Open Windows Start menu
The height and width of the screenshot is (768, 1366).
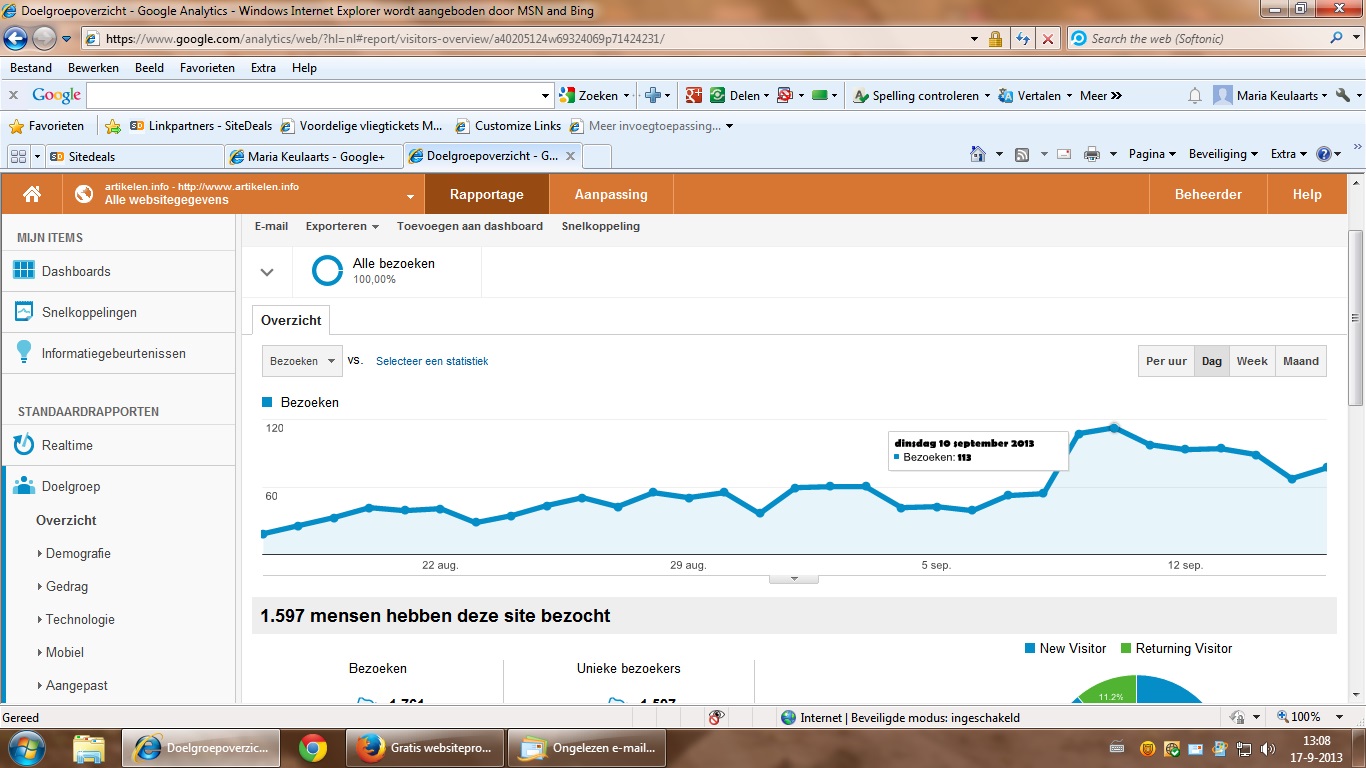pyautogui.click(x=26, y=747)
